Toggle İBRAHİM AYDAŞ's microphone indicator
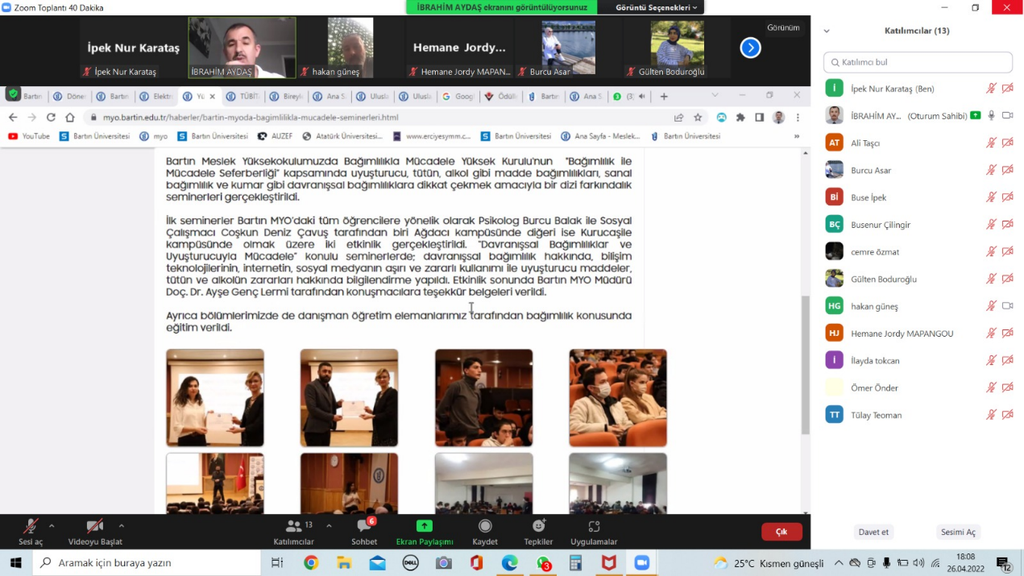This screenshot has height=576, width=1024. pos(991,115)
